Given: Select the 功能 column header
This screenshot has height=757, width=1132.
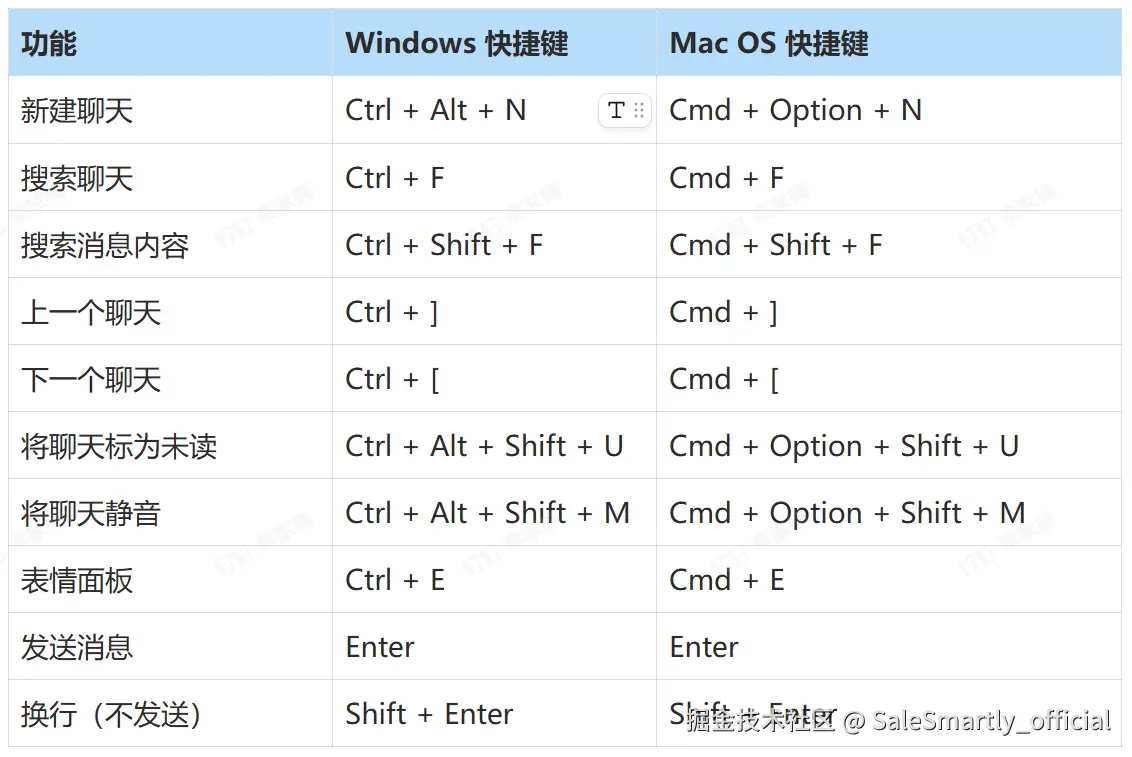Looking at the screenshot, I should click(x=49, y=43).
